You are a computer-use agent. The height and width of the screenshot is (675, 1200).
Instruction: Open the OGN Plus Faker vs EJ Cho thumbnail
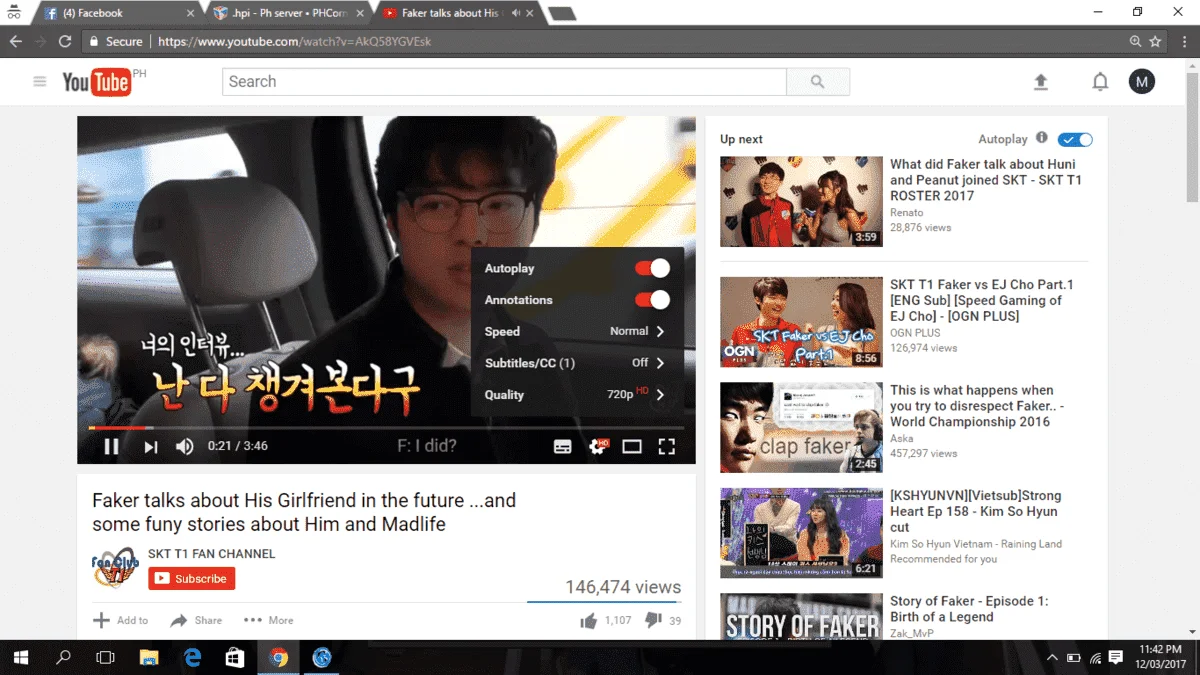[801, 322]
